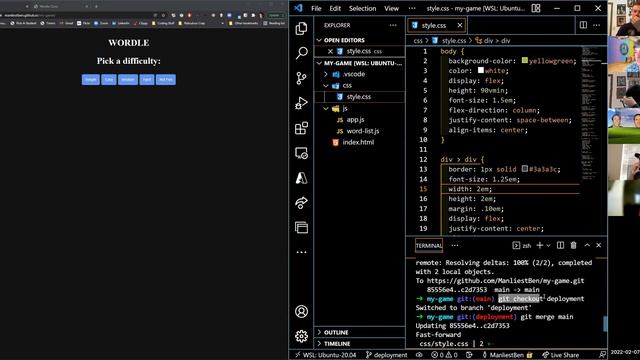Publish changes via status bar cloud icon
Image resolution: width=640 pixels, height=360 pixels.
[x=419, y=355]
